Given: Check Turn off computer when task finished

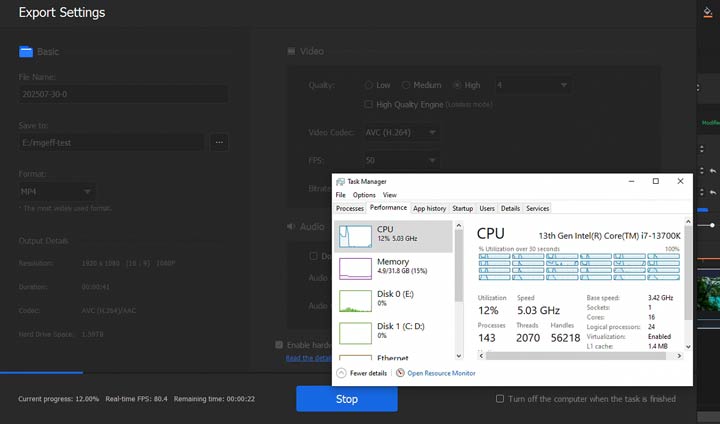Looking at the screenshot, I should pos(500,399).
